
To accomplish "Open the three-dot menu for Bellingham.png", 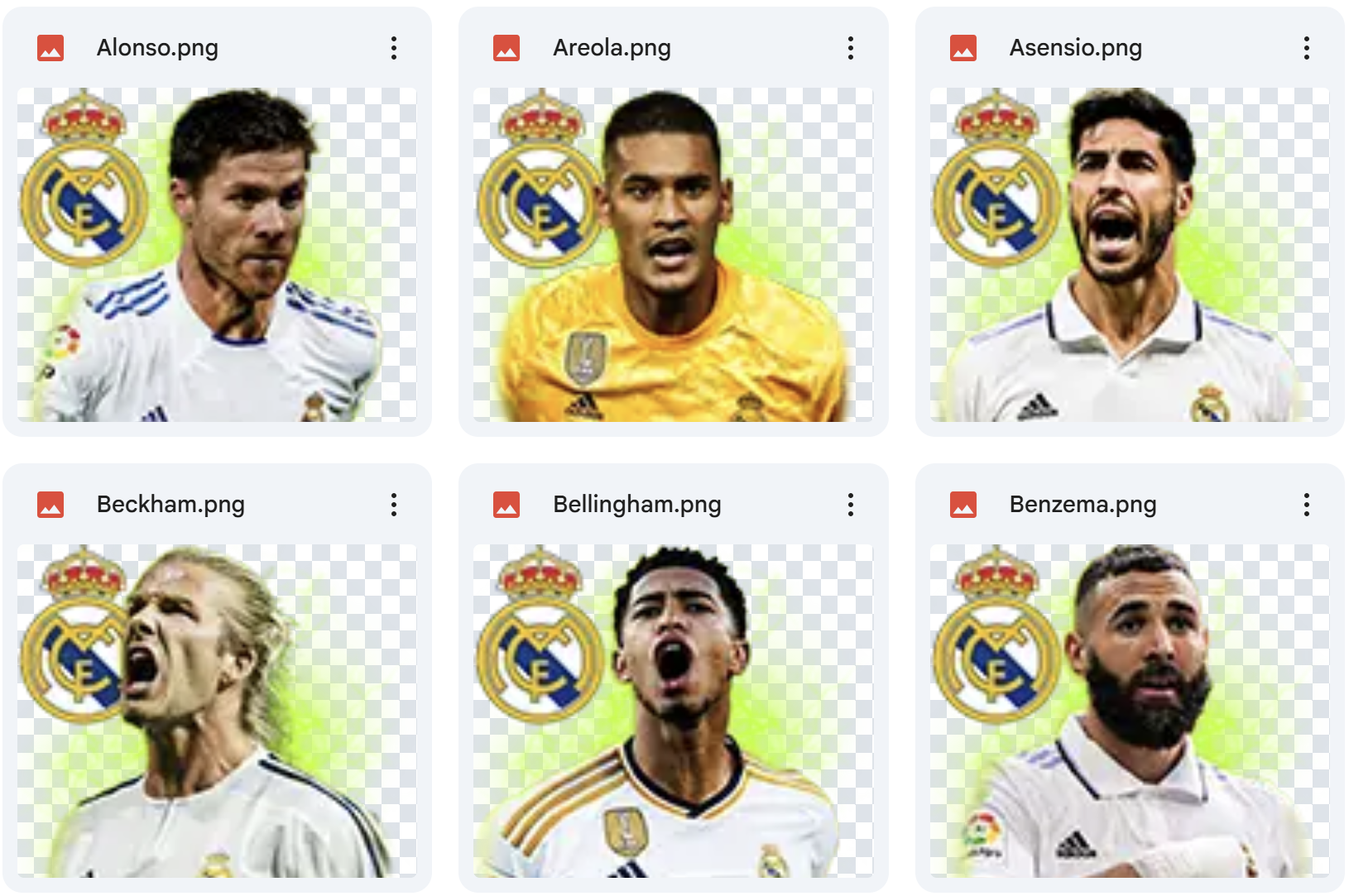I will point(850,505).
